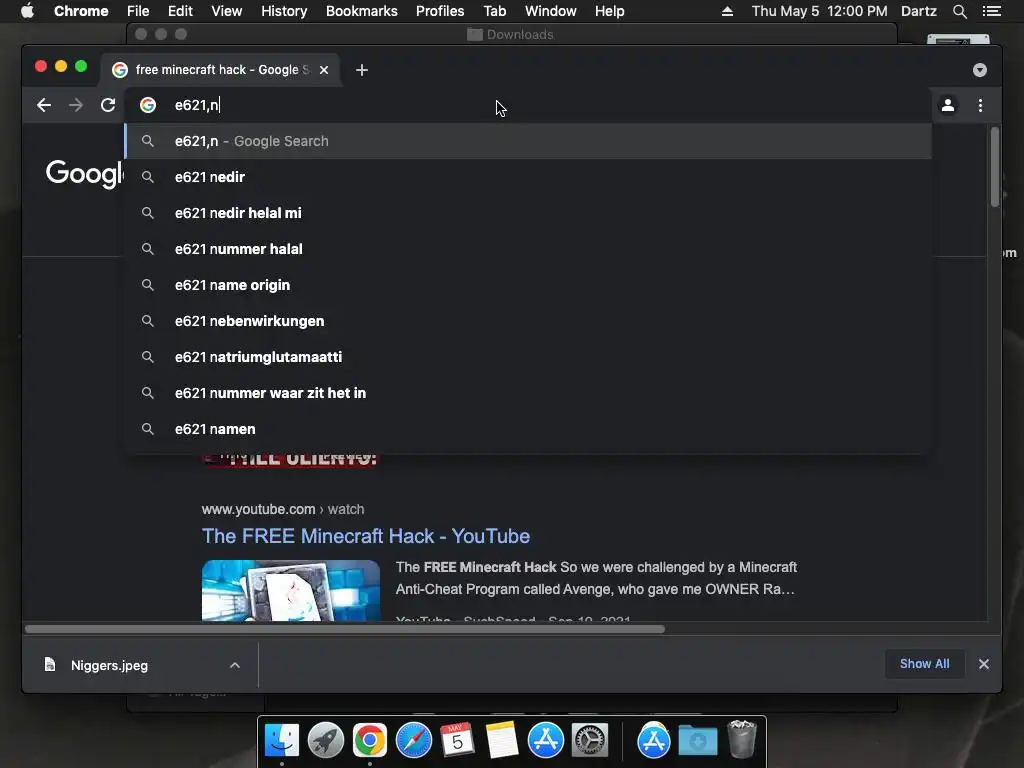The height and width of the screenshot is (768, 1024).
Task: Open System Preferences in the Dock
Action: [590, 741]
